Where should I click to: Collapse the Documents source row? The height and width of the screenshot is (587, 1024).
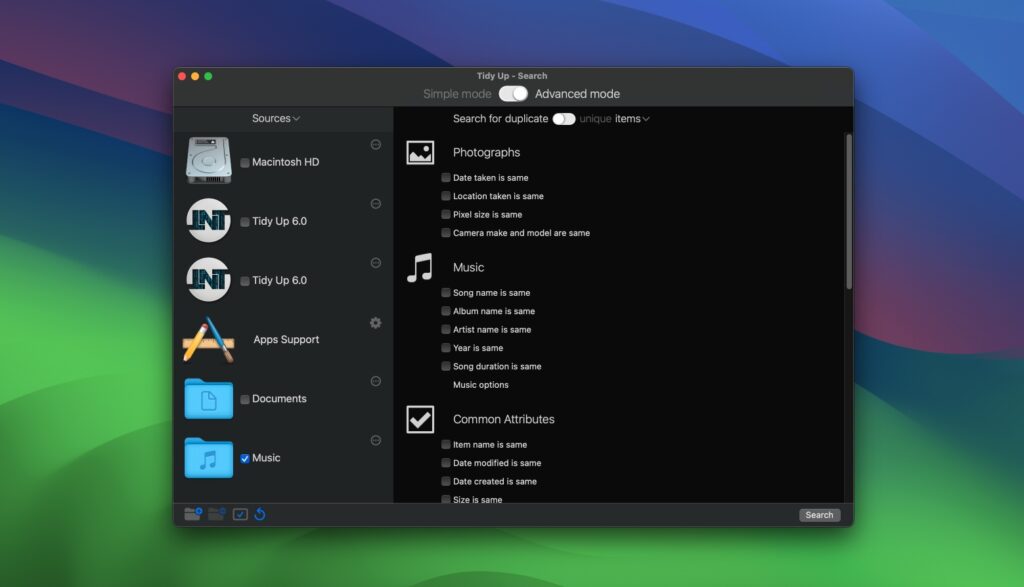375,381
